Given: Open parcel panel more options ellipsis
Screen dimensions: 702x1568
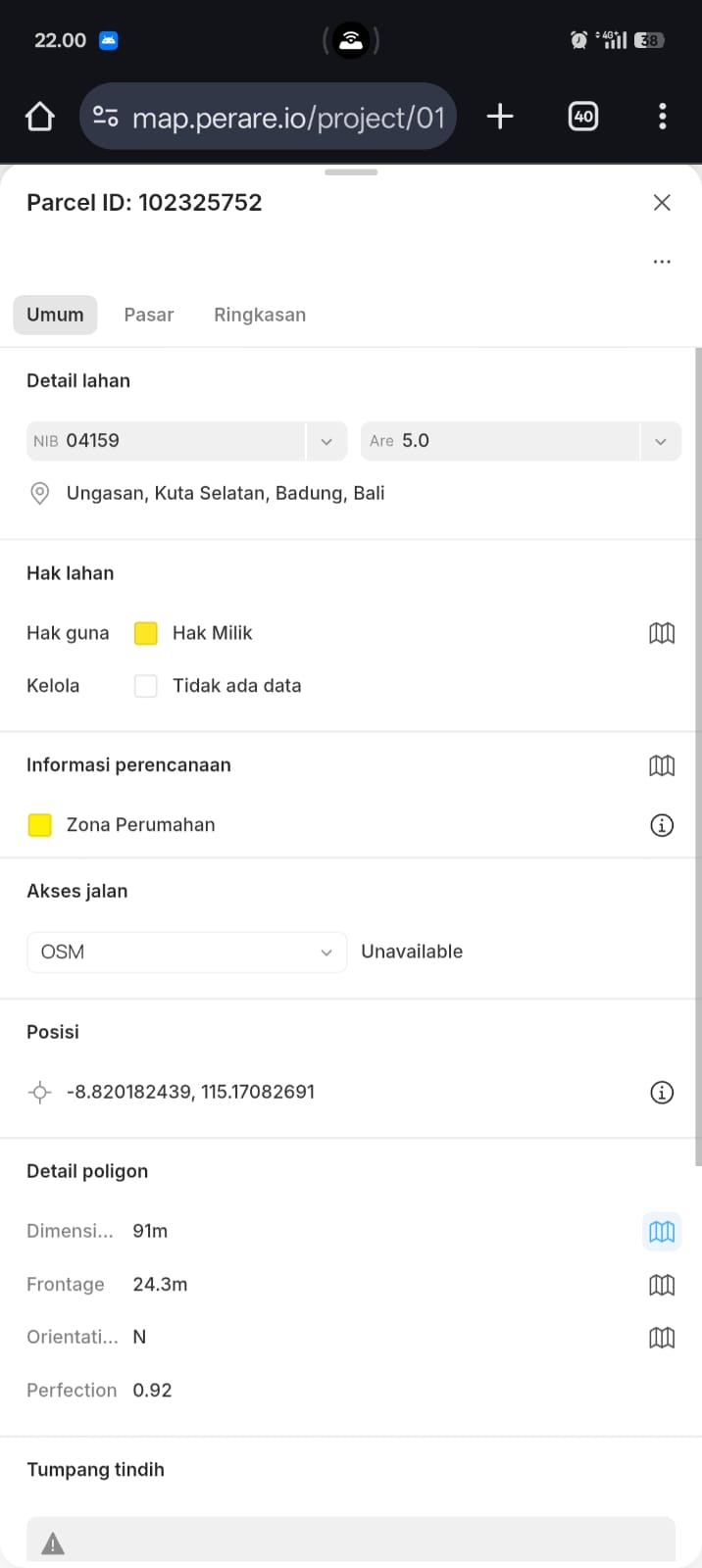Looking at the screenshot, I should pyautogui.click(x=662, y=262).
